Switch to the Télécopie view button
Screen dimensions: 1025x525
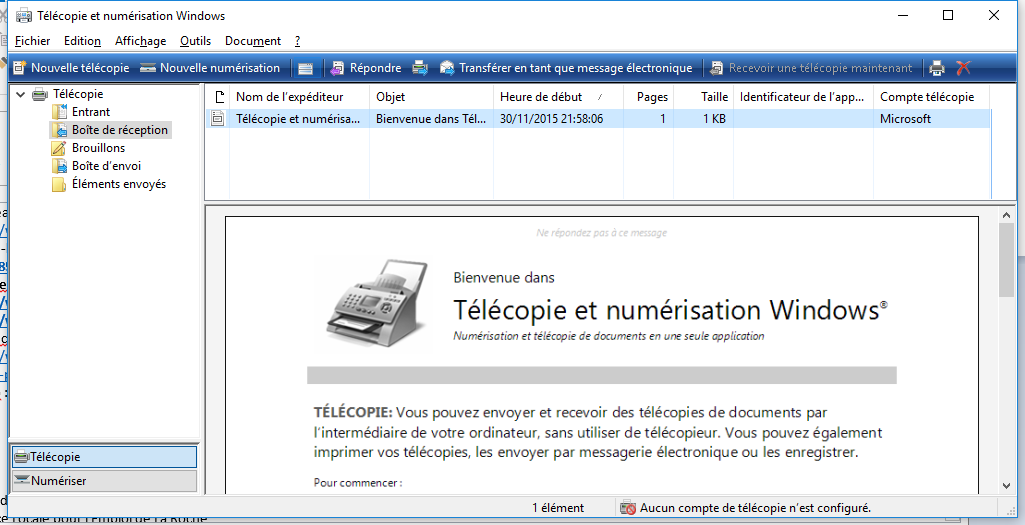pos(104,457)
